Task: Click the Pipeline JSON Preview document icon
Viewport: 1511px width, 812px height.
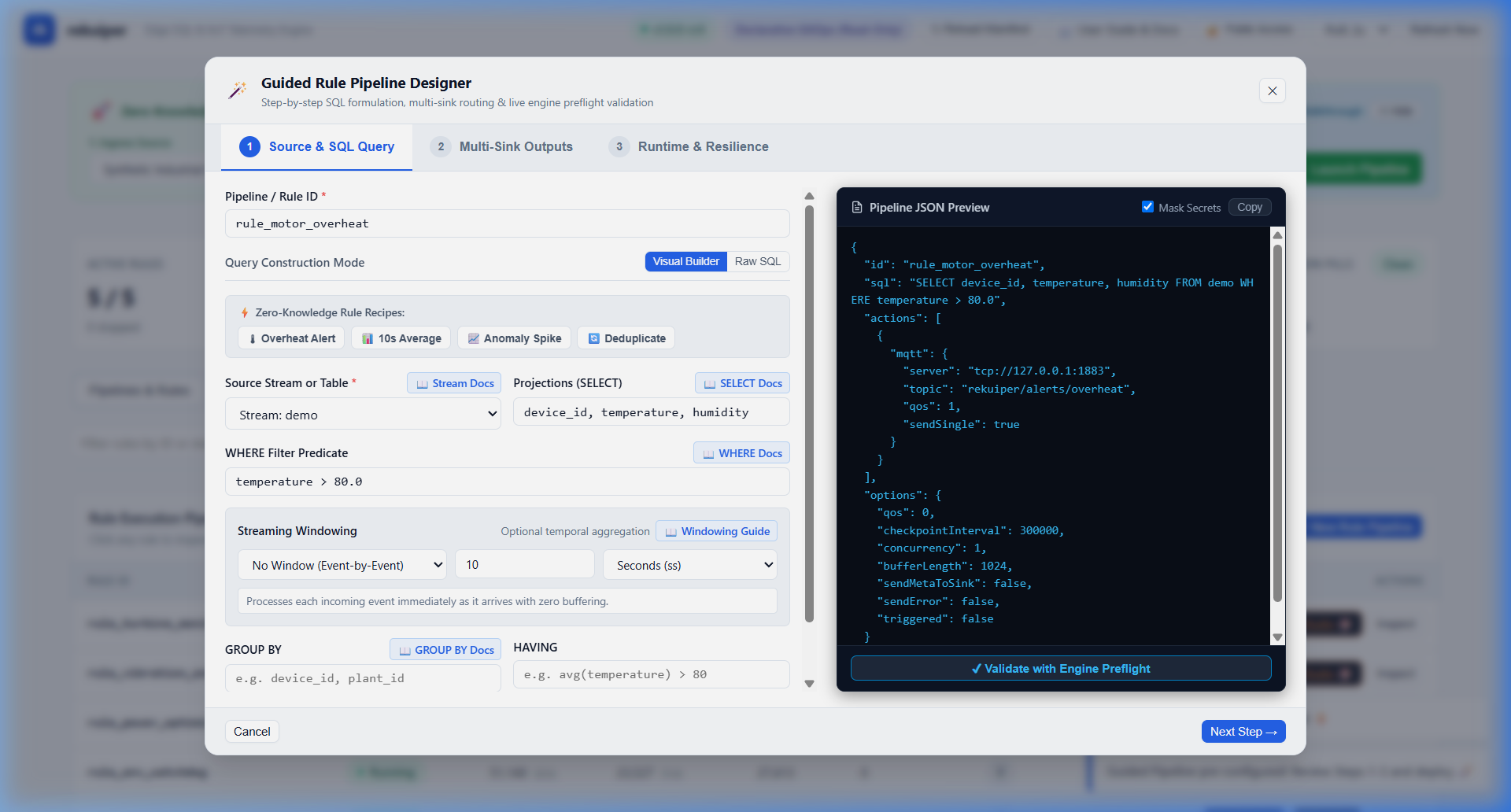Action: [857, 208]
